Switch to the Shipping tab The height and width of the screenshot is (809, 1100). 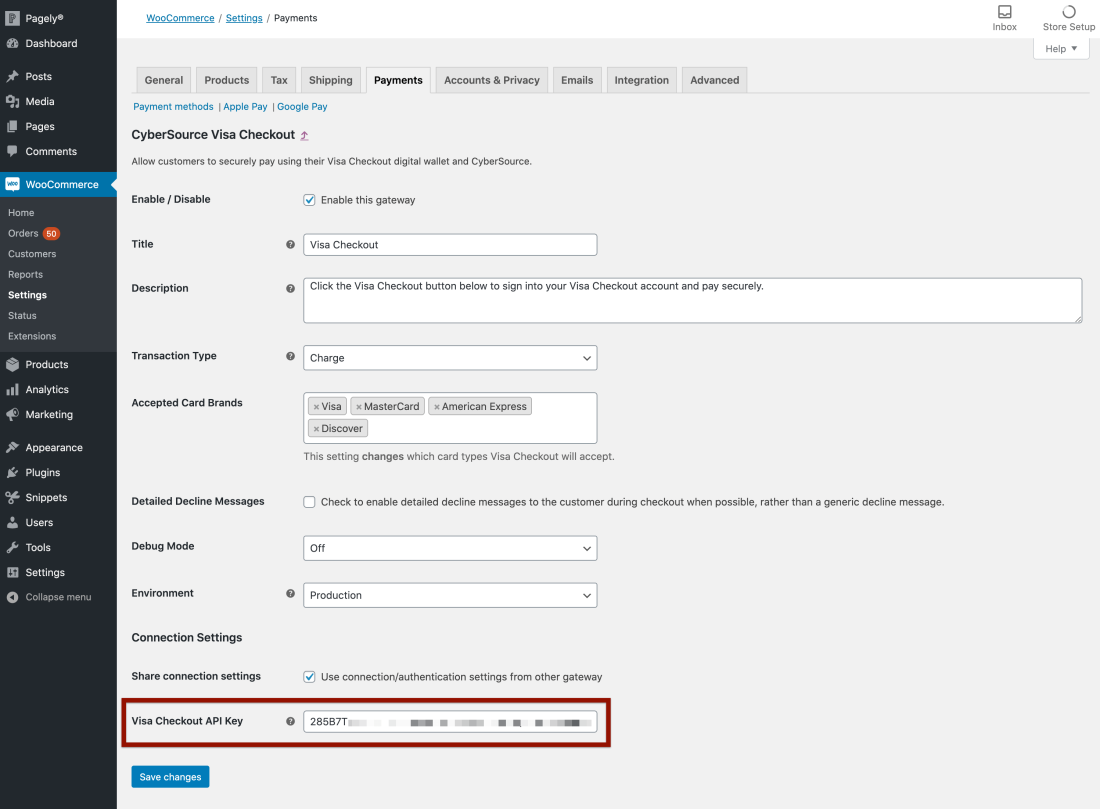click(330, 79)
